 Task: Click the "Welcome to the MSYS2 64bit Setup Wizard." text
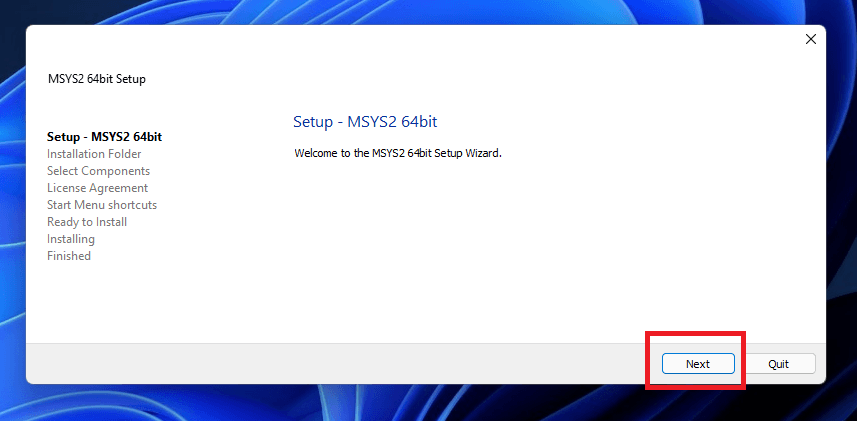[x=398, y=153]
